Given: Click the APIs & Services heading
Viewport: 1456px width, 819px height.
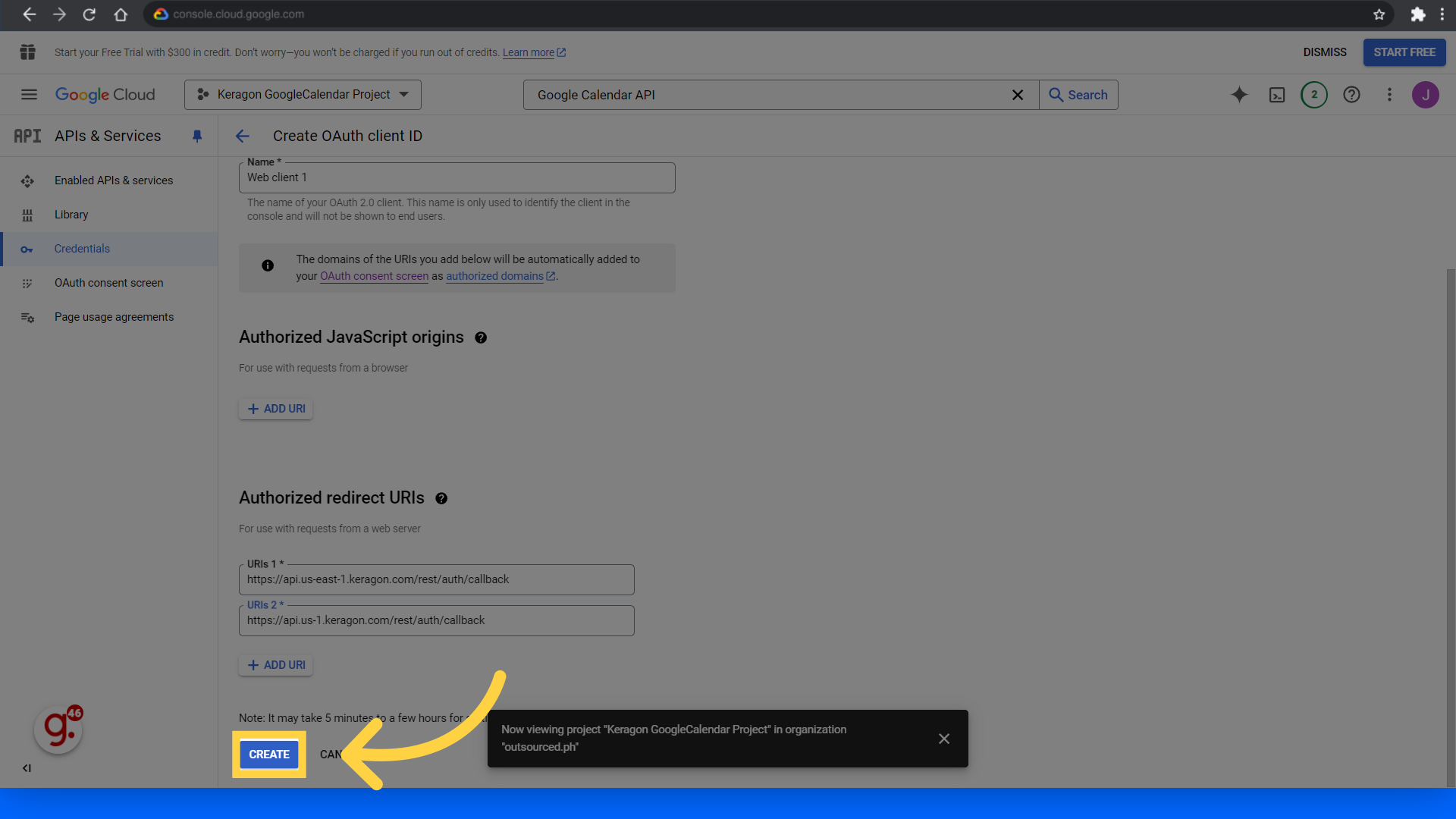Looking at the screenshot, I should pos(108,136).
